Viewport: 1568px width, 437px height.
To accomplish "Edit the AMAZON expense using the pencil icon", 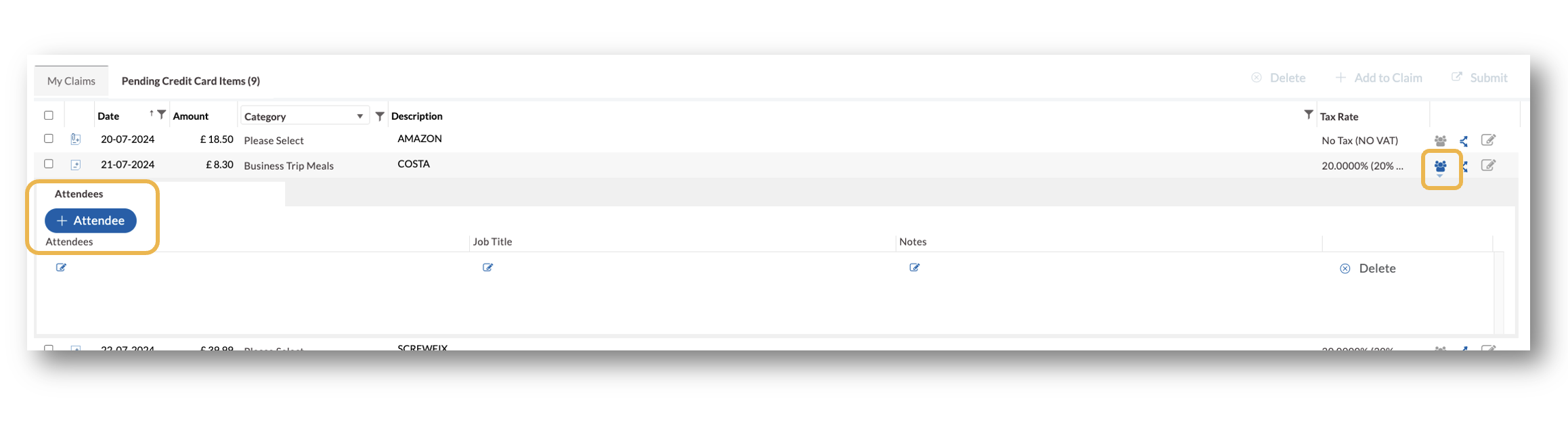I will tap(1488, 140).
